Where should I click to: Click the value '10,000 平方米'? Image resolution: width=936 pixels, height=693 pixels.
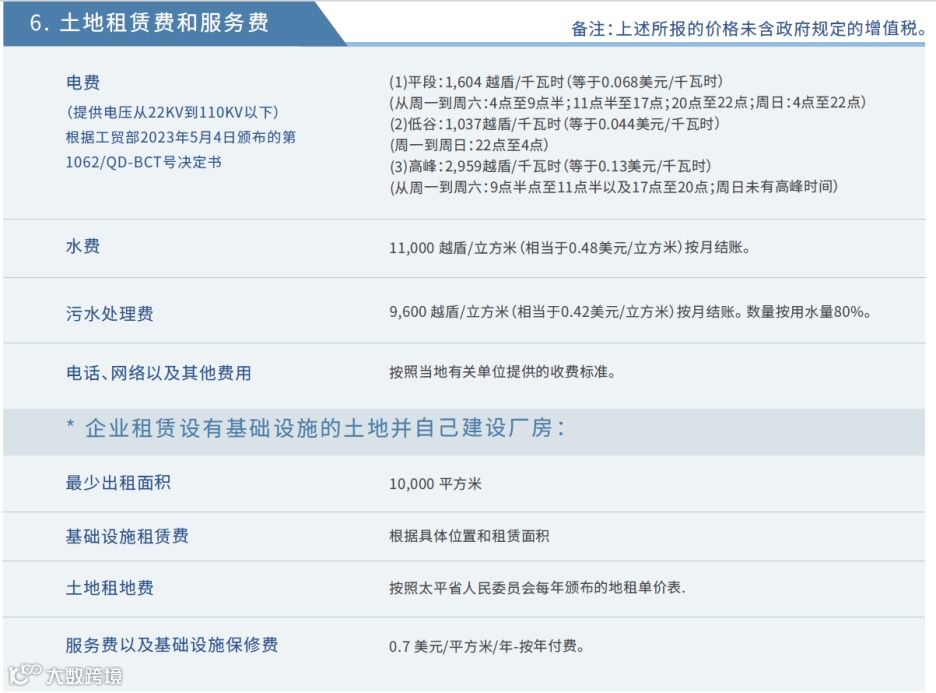click(x=435, y=483)
